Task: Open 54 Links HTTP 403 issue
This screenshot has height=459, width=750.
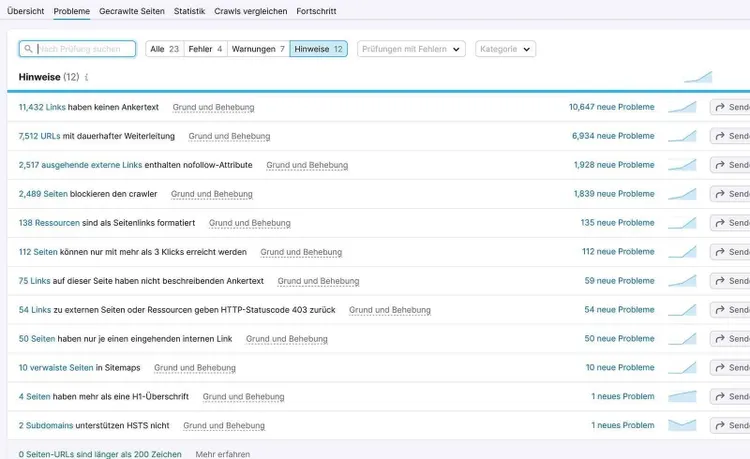Action: pyautogui.click(x=35, y=310)
